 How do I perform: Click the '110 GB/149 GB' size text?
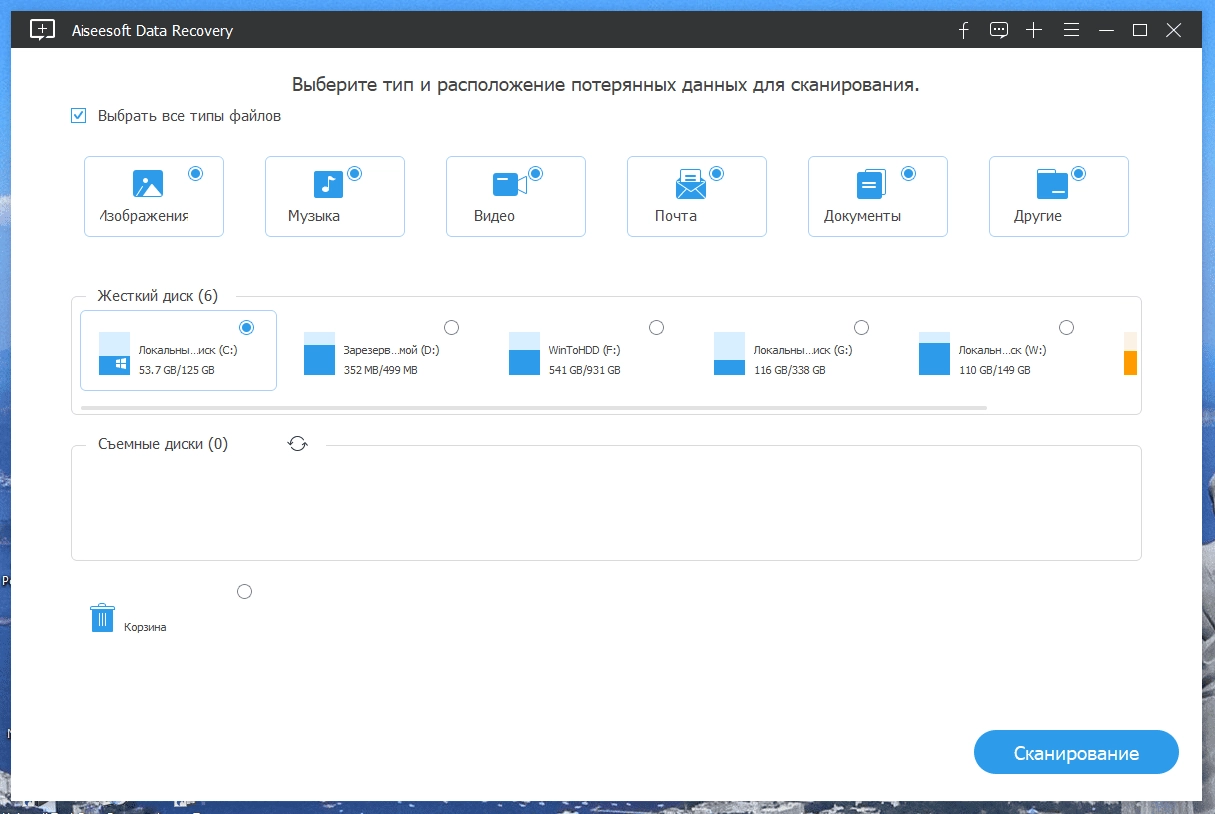[x=994, y=370]
